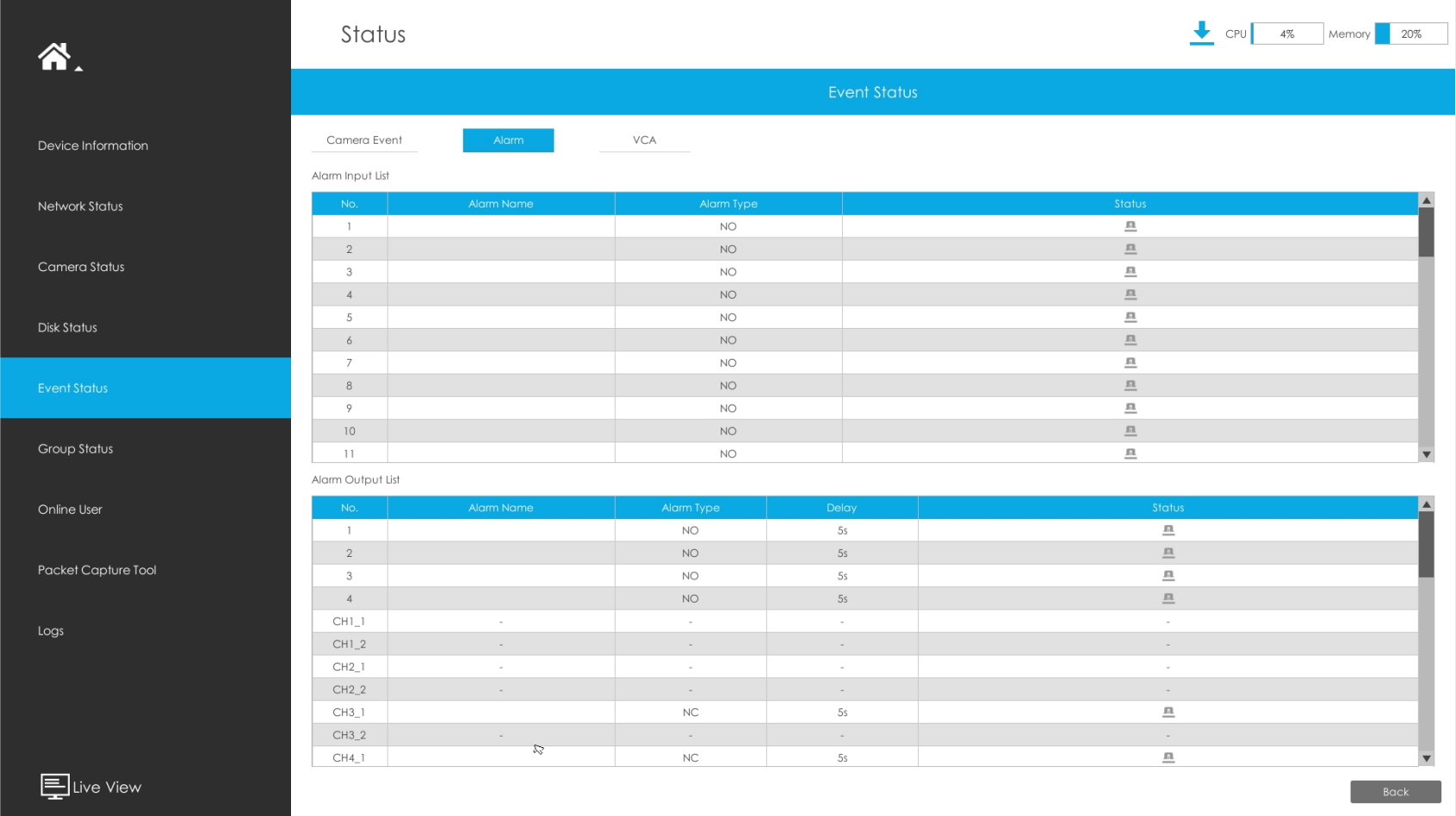Switch to VCA tab
The height and width of the screenshot is (816, 1456).
(x=644, y=140)
